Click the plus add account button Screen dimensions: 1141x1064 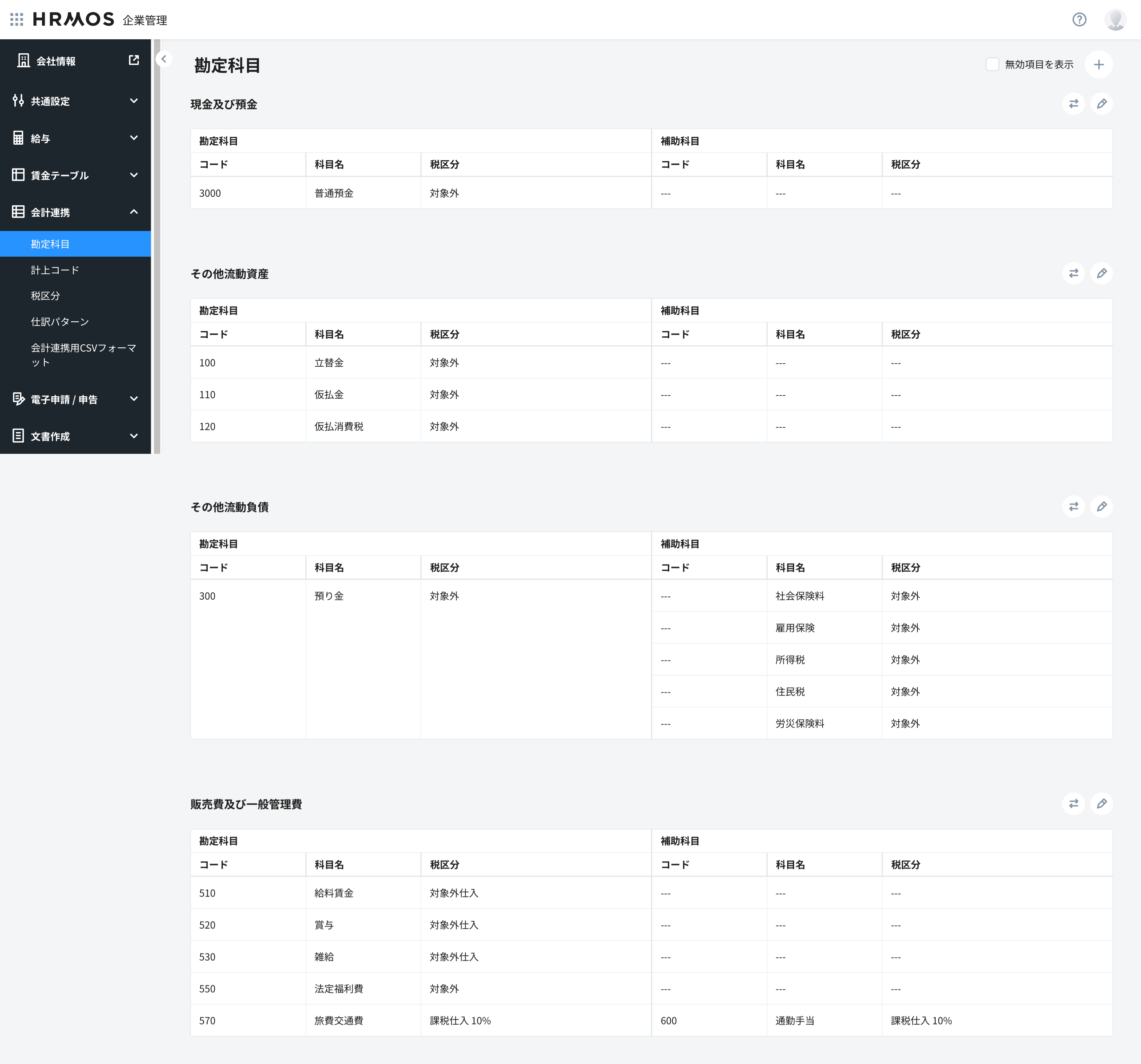coord(1099,65)
